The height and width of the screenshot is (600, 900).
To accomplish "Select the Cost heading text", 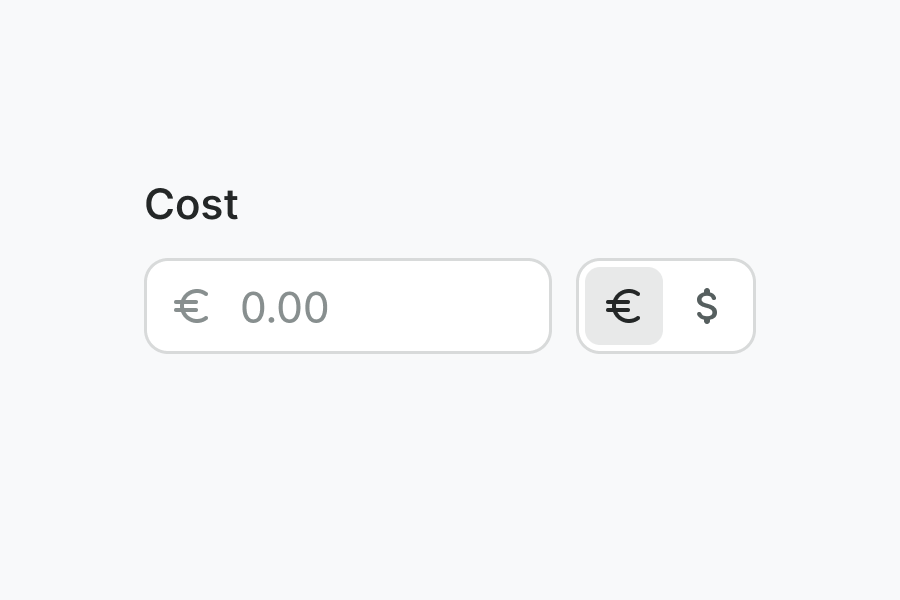I will 191,205.
